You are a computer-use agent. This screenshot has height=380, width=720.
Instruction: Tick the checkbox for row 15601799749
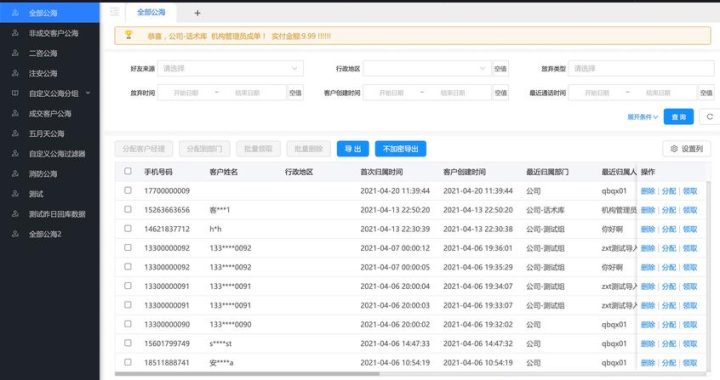pyautogui.click(x=128, y=343)
